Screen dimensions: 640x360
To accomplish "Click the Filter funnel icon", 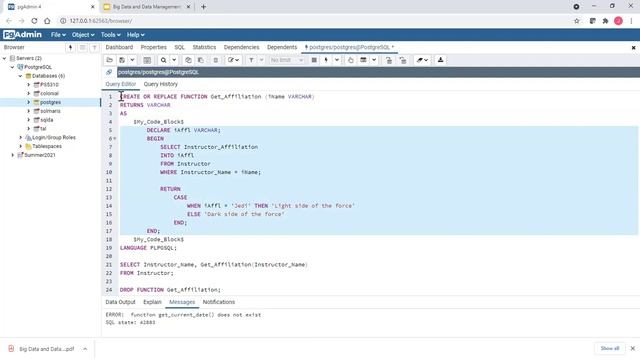I will [x=251, y=60].
